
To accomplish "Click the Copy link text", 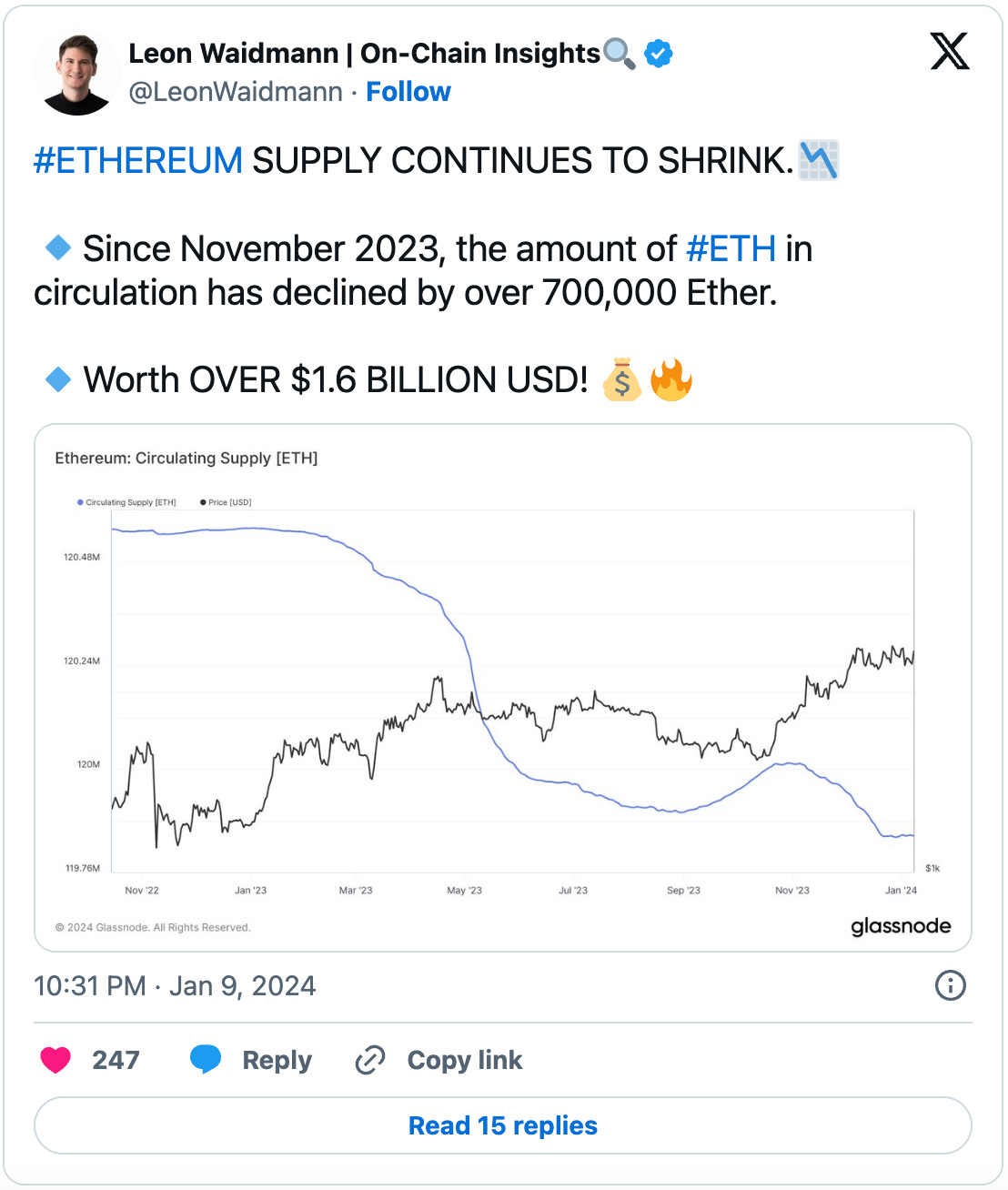I will point(465,1060).
